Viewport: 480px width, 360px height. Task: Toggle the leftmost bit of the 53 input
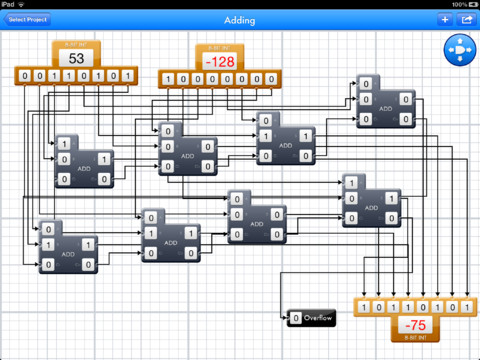click(x=25, y=76)
